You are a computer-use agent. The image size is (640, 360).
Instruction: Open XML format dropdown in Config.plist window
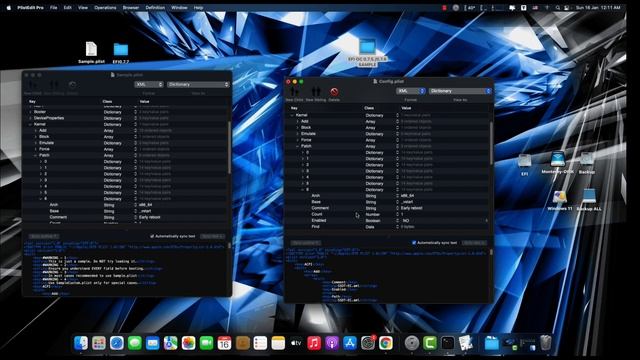pyautogui.click(x=411, y=91)
